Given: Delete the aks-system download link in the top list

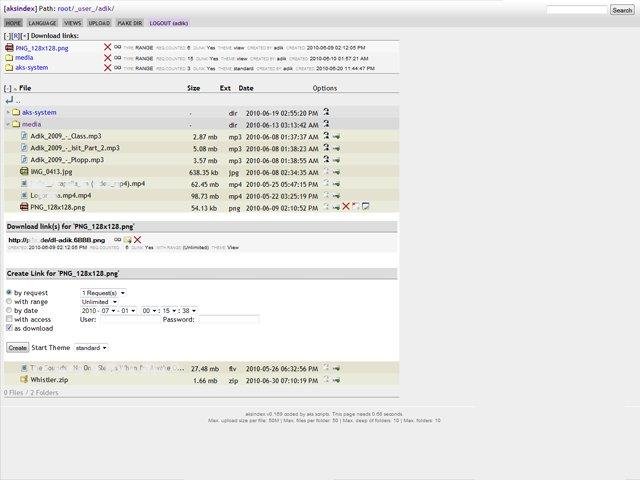Looking at the screenshot, I should pyautogui.click(x=107, y=68).
